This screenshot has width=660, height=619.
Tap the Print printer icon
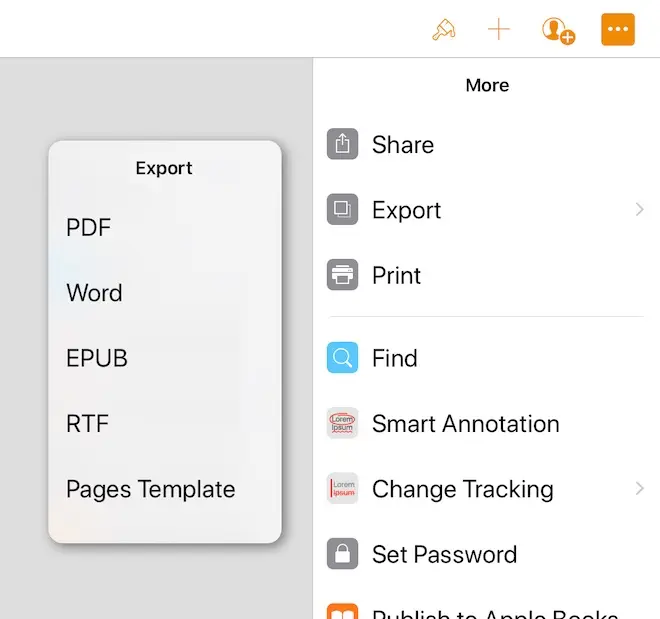(x=342, y=275)
